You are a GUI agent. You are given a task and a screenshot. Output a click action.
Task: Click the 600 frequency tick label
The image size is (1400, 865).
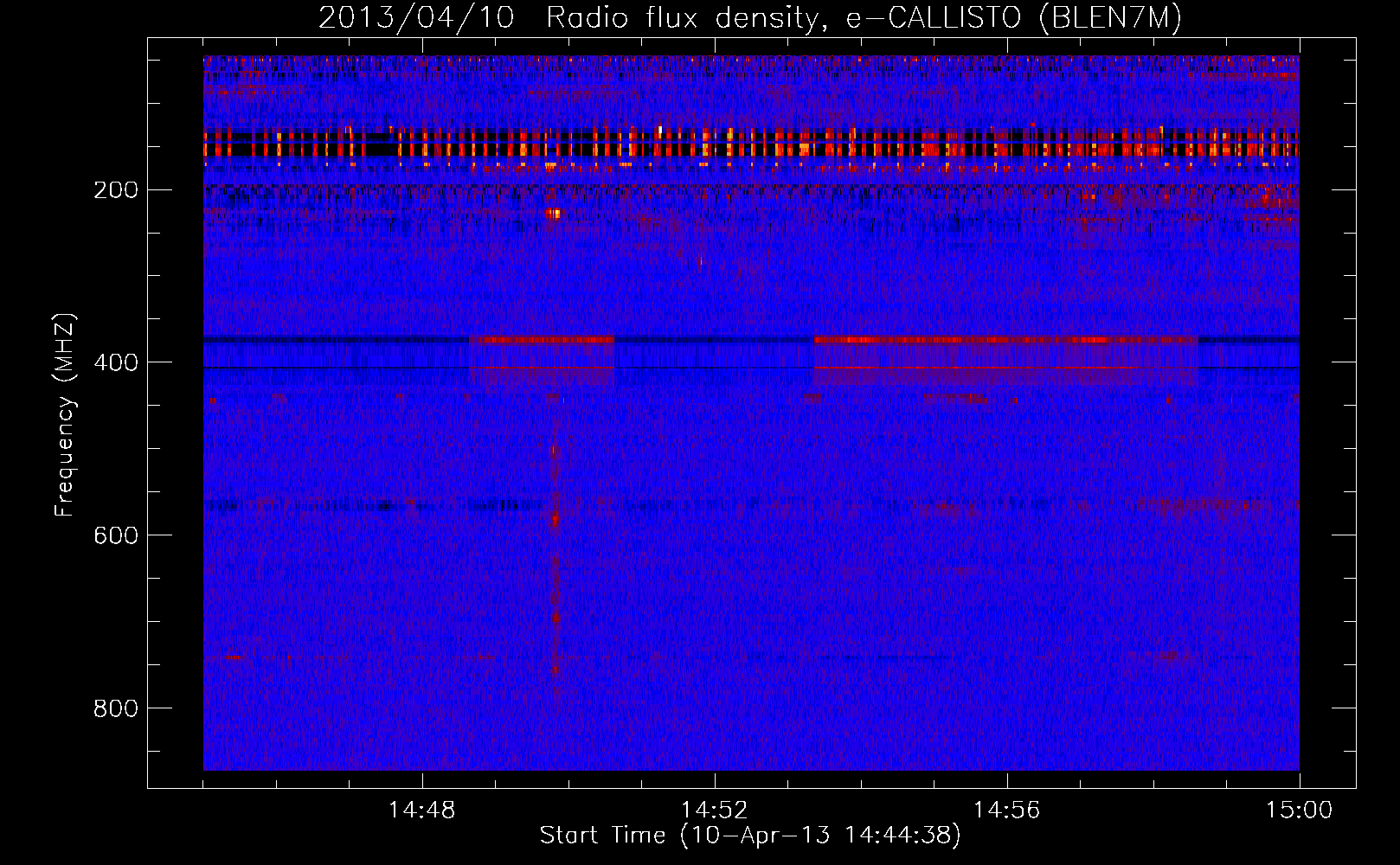115,535
